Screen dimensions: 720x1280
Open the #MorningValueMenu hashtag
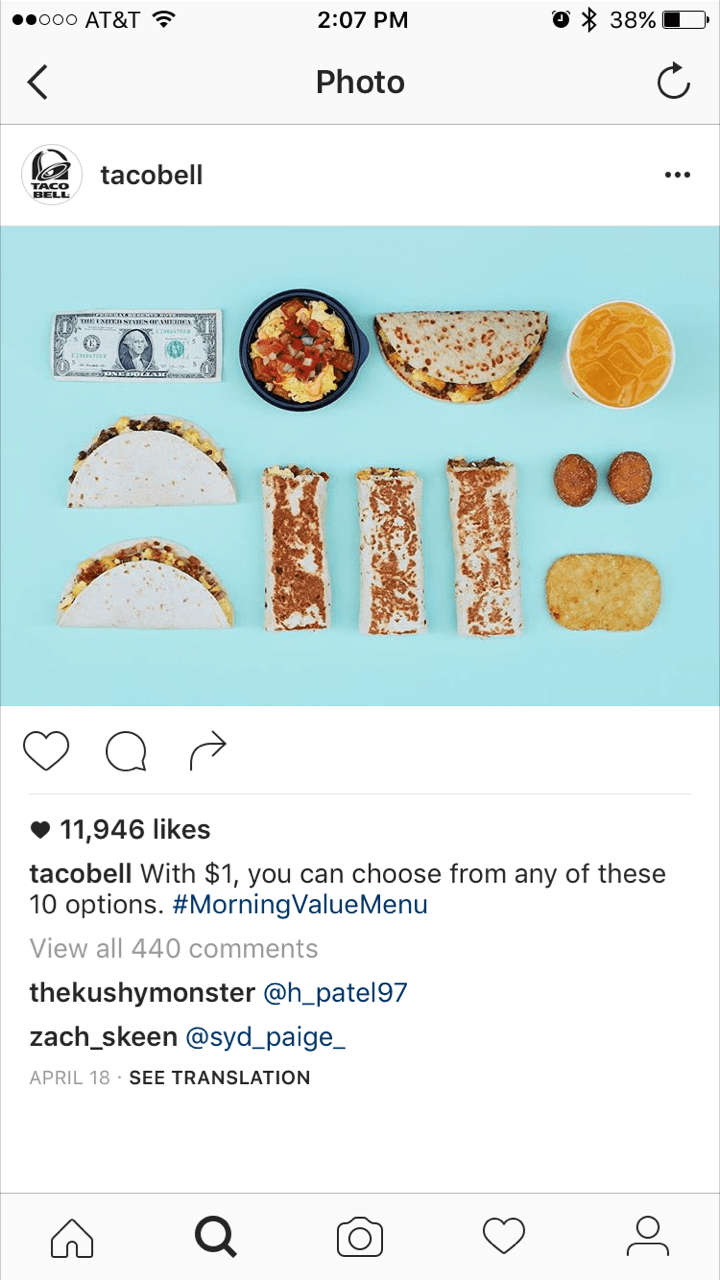coord(300,905)
